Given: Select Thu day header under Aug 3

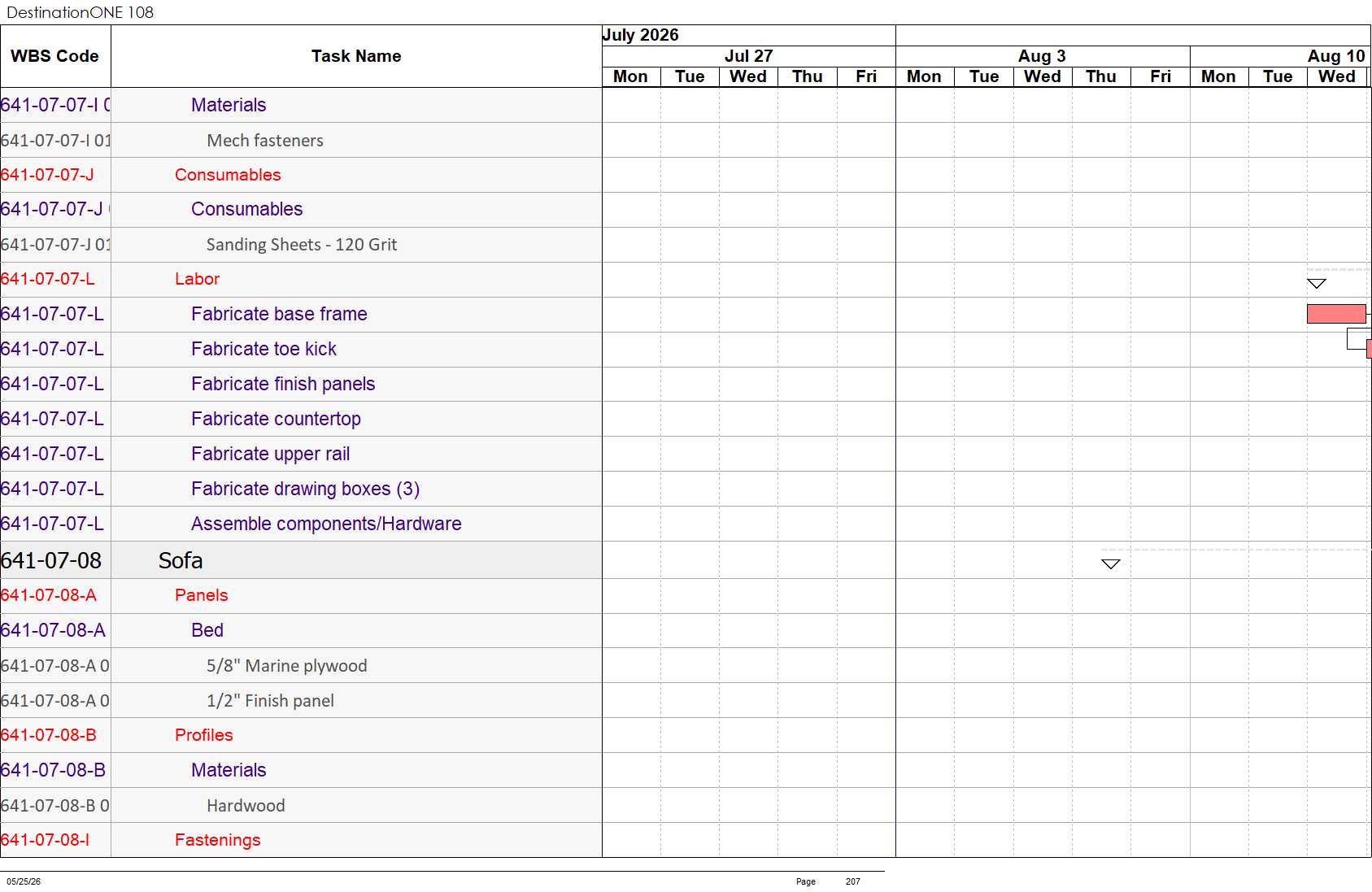Looking at the screenshot, I should click(x=1101, y=76).
